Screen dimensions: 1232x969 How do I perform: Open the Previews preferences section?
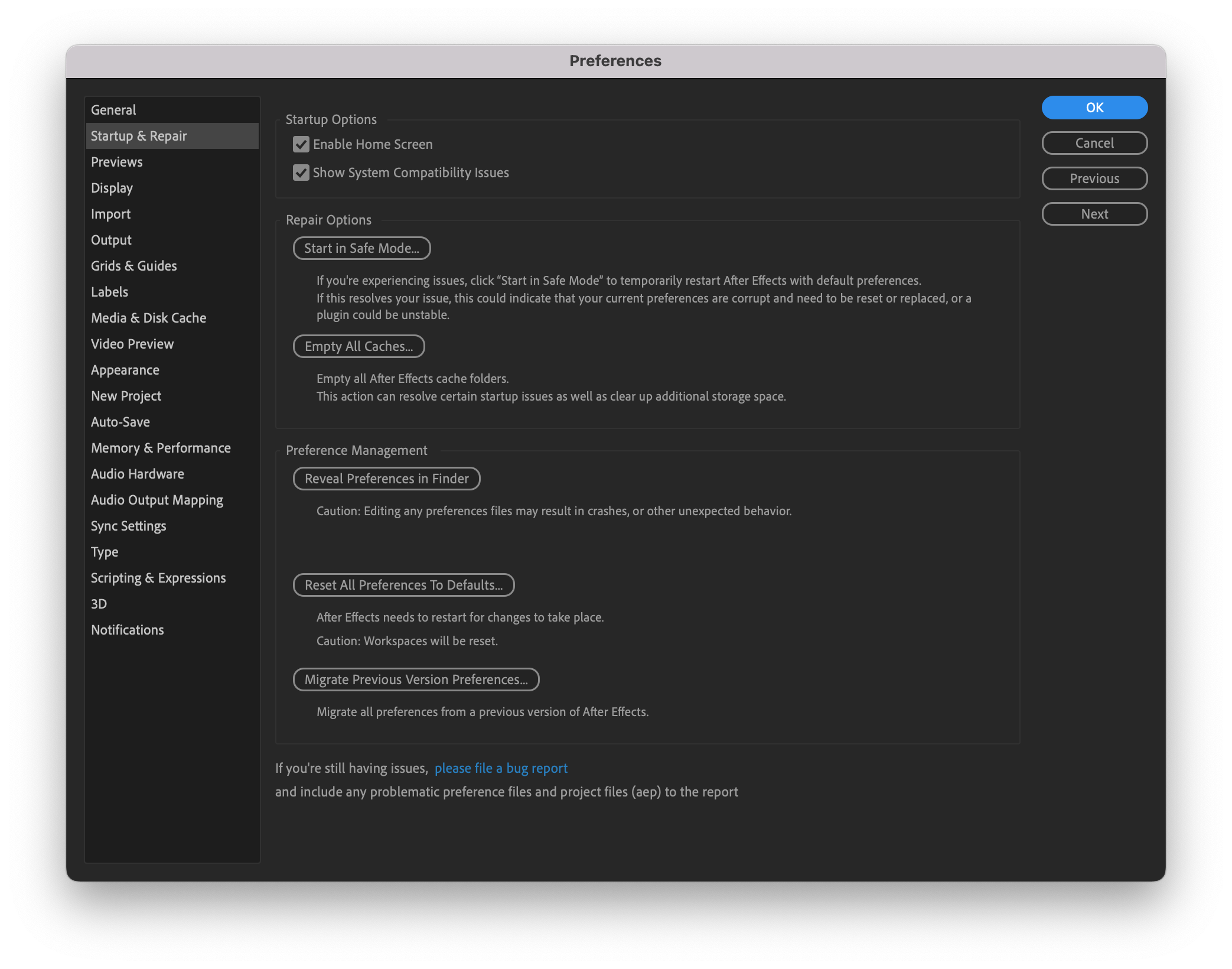(116, 161)
